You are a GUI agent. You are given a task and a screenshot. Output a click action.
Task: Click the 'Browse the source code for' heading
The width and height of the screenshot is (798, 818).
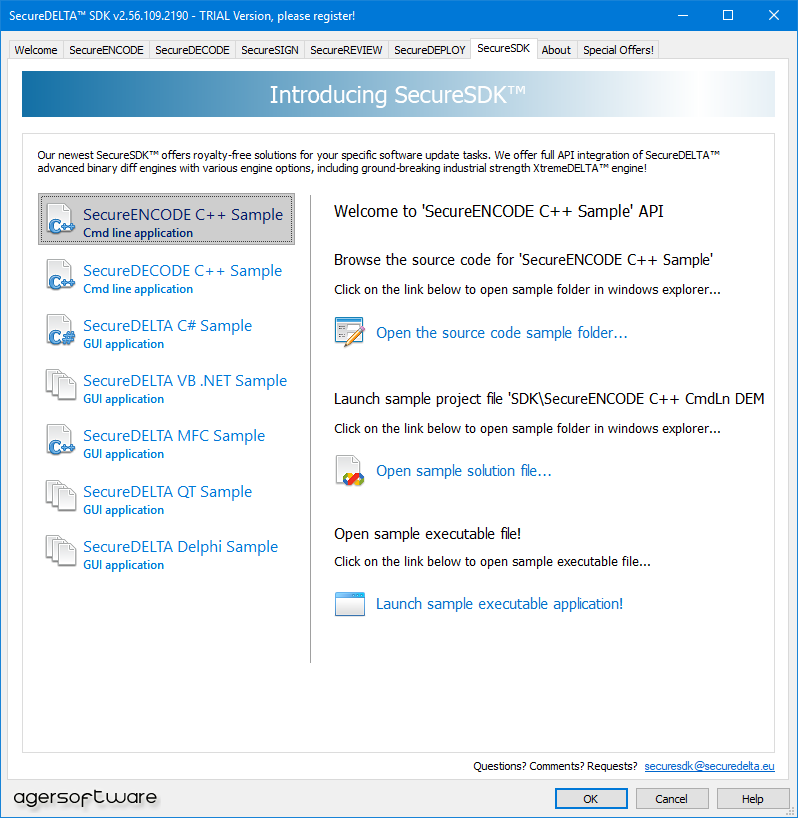[524, 260]
